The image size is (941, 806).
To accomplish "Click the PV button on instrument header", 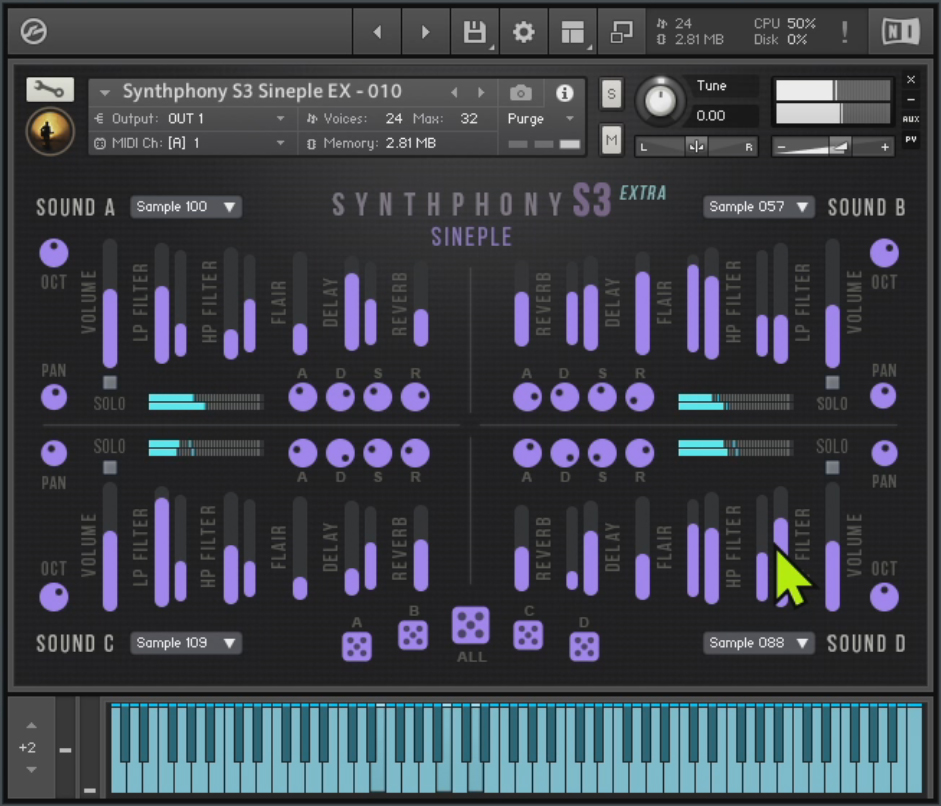I will tap(910, 139).
